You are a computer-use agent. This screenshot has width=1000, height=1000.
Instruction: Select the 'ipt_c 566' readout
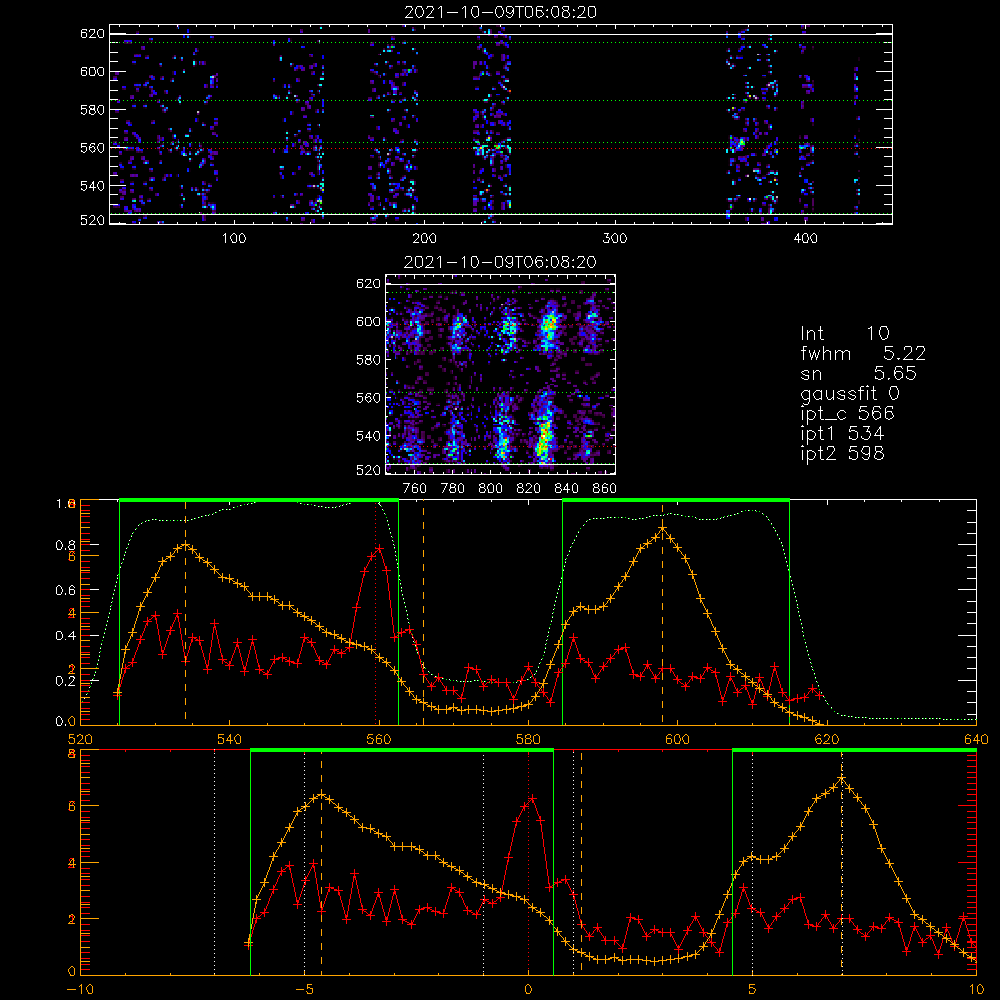tap(848, 413)
